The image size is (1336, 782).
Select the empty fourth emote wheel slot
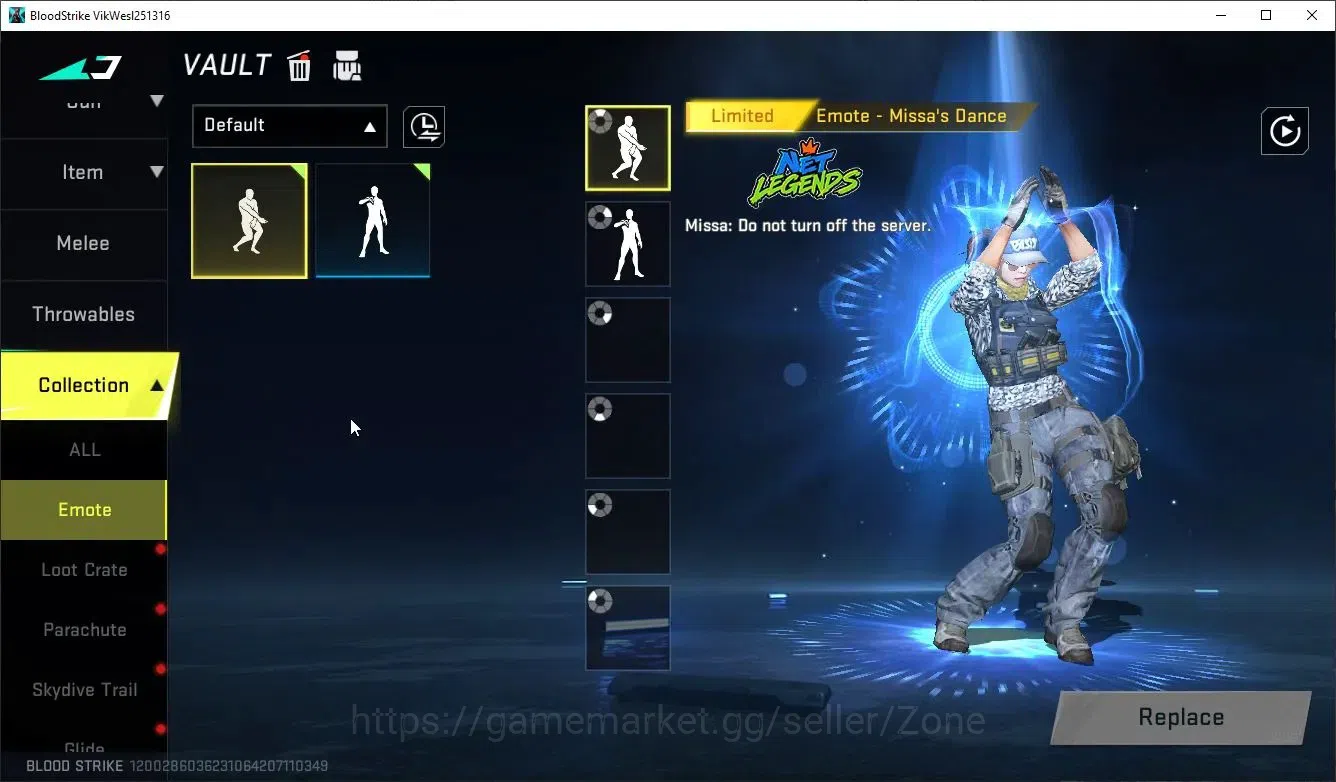click(x=628, y=436)
